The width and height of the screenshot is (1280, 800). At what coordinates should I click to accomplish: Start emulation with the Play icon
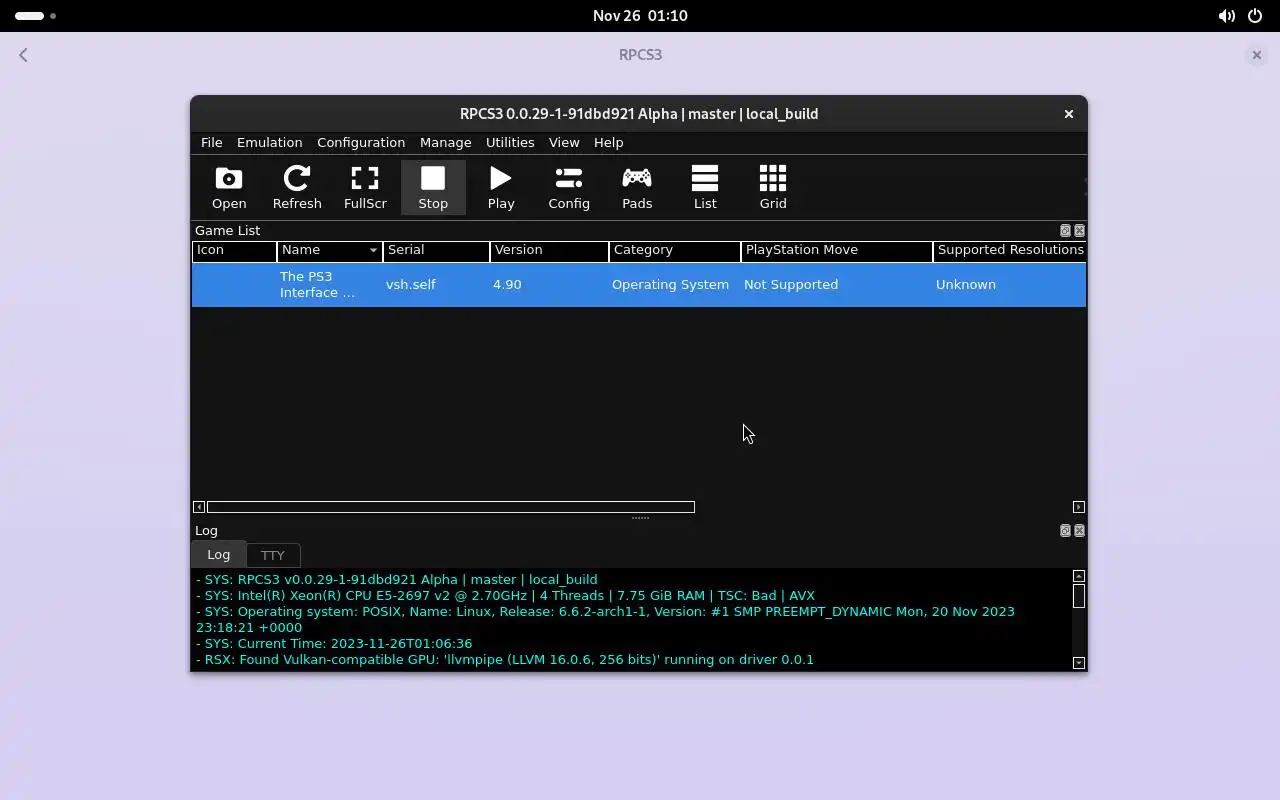[x=501, y=187]
